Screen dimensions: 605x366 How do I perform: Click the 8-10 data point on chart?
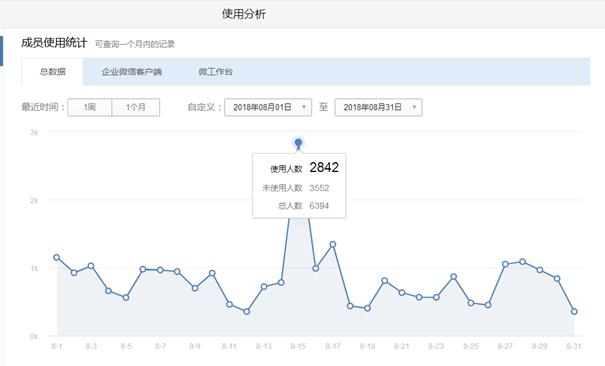click(x=212, y=273)
